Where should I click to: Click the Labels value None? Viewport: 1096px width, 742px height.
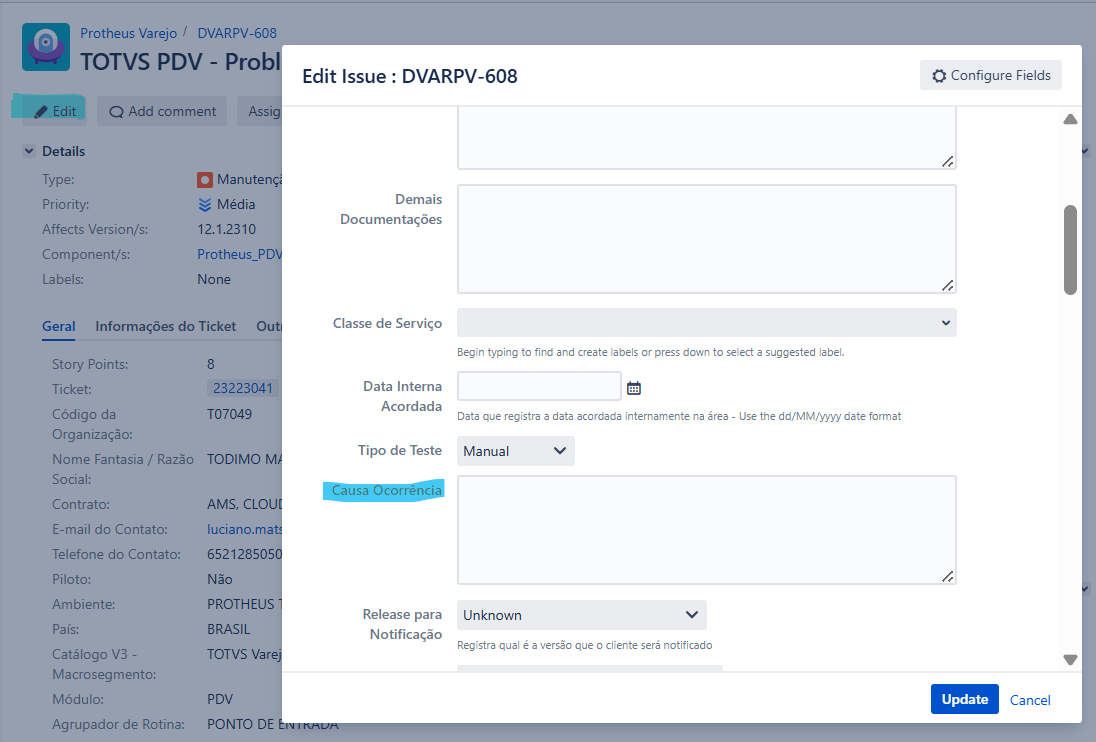pyautogui.click(x=214, y=279)
